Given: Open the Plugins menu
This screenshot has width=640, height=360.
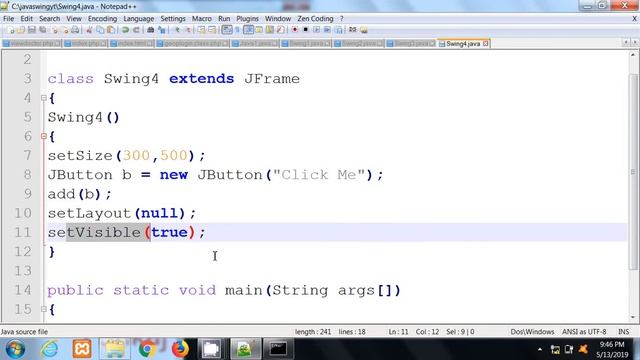Looking at the screenshot, I should (247, 19).
